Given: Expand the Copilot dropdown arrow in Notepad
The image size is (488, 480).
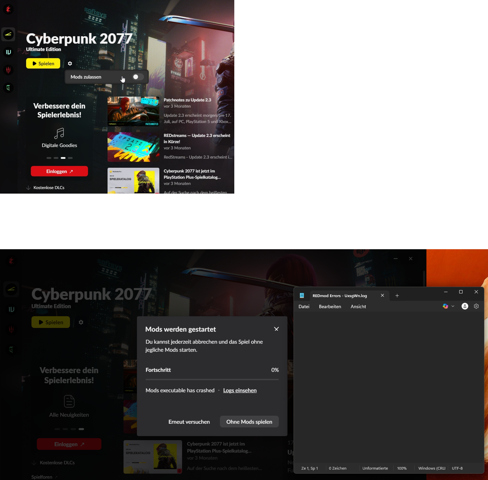Looking at the screenshot, I should click(453, 306).
